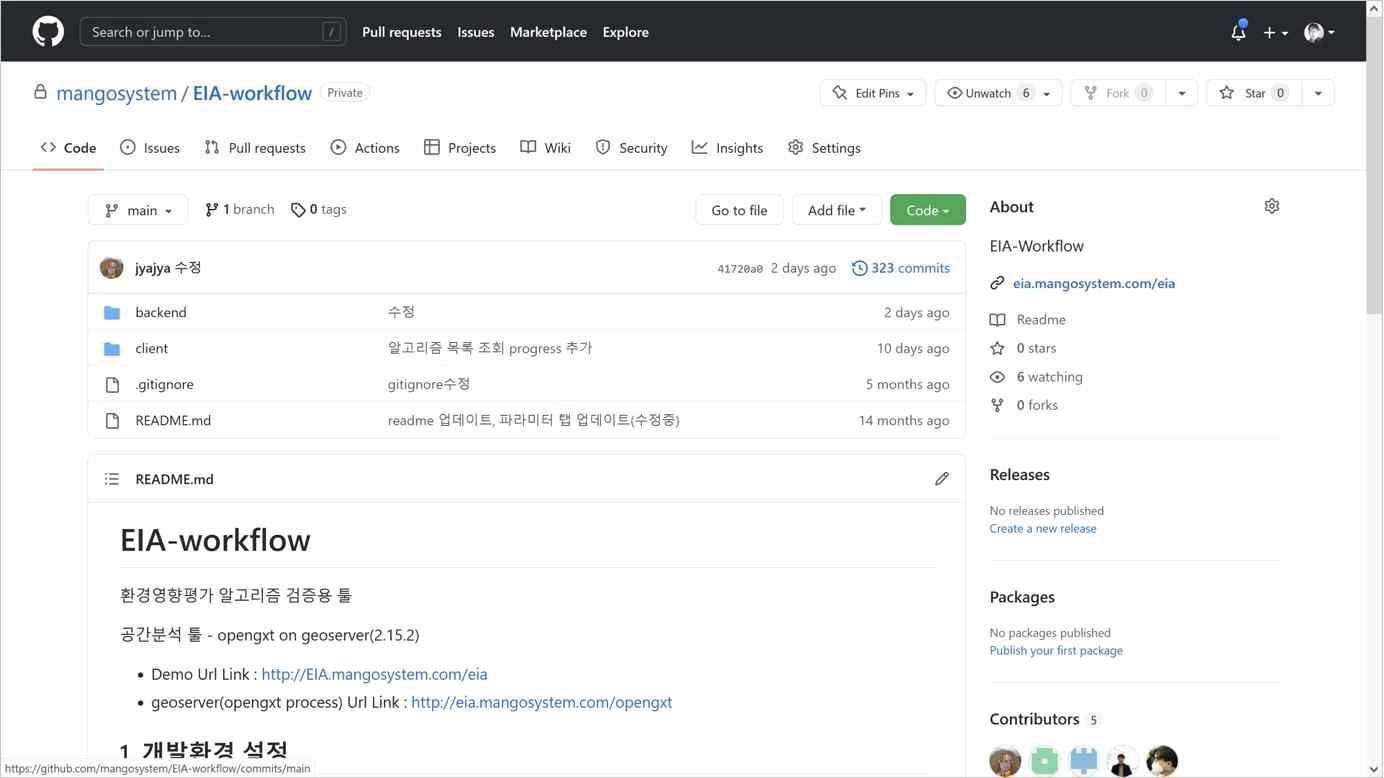Screen dimensions: 1384x778
Task: Click jyajya's commit author avatar
Action: tap(112, 268)
